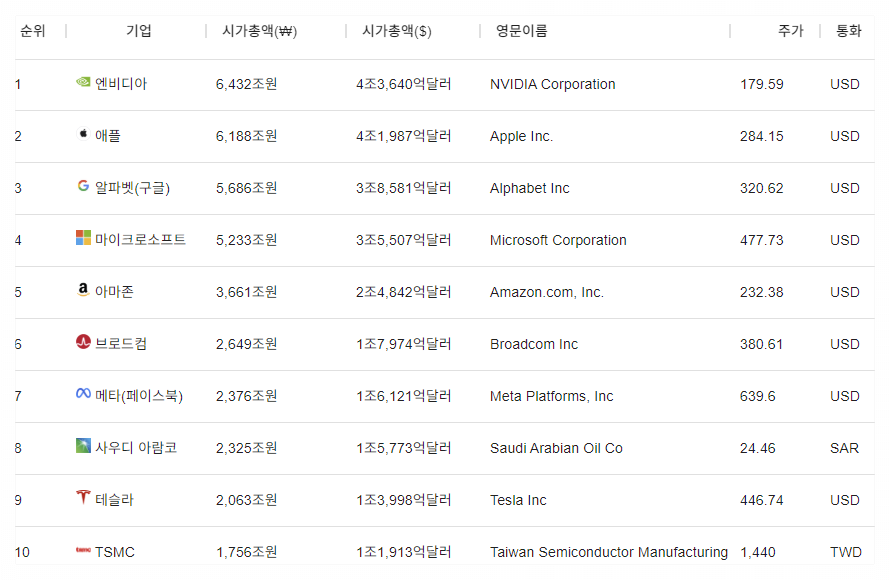Click the Microsoft four-color logo icon
The image size is (890, 580).
(83, 238)
